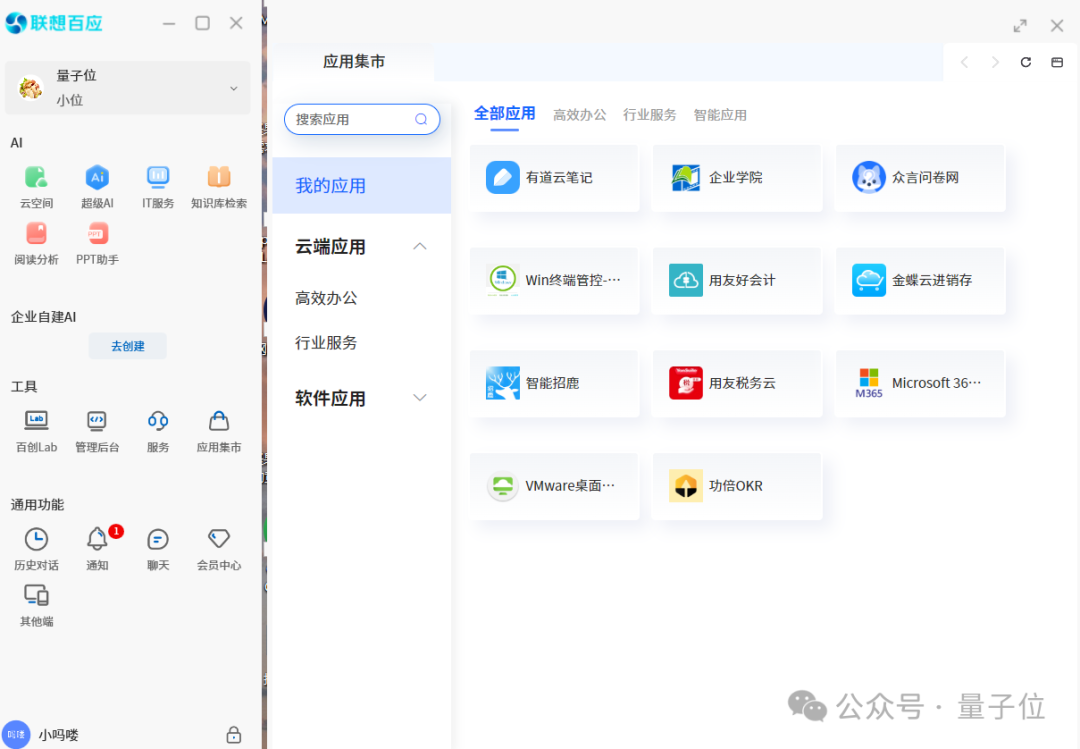Collapse the 云端应用 section
This screenshot has height=749, width=1080.
tap(420, 246)
